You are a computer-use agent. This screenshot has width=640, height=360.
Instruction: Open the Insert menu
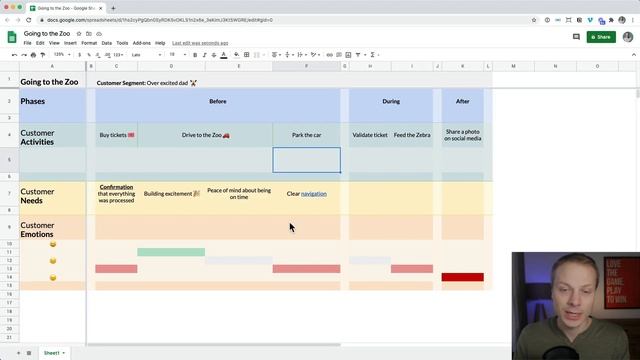click(70, 43)
